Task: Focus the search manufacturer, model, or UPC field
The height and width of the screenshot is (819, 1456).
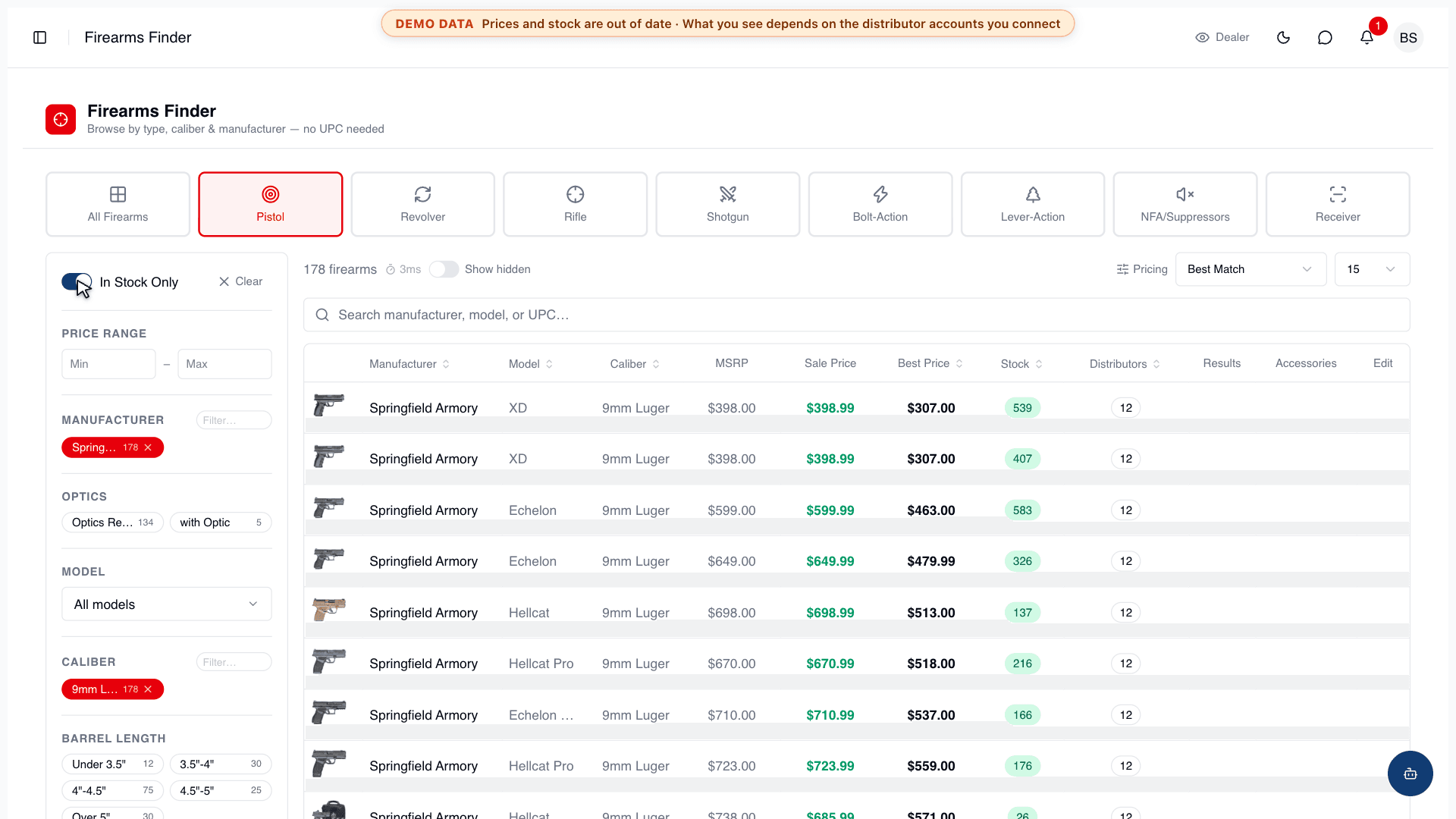Action: click(x=856, y=315)
